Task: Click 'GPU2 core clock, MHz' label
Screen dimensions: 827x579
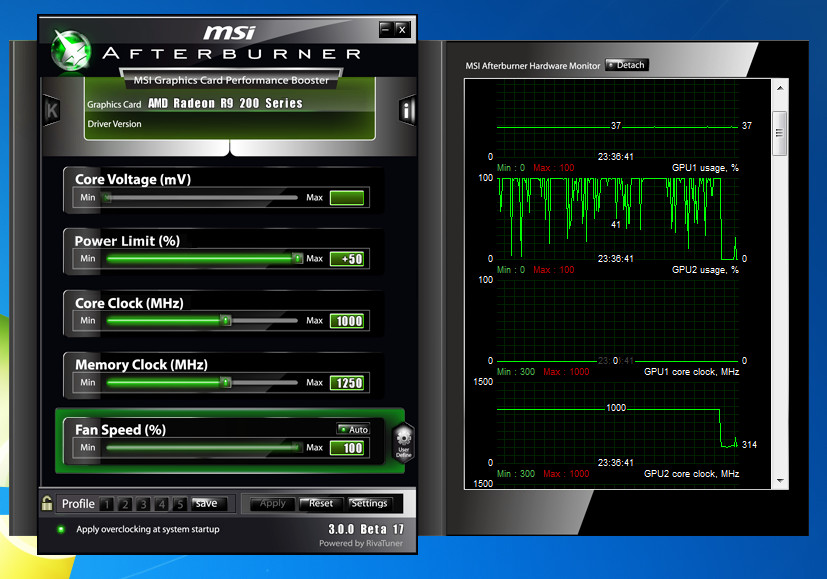Action: click(691, 474)
